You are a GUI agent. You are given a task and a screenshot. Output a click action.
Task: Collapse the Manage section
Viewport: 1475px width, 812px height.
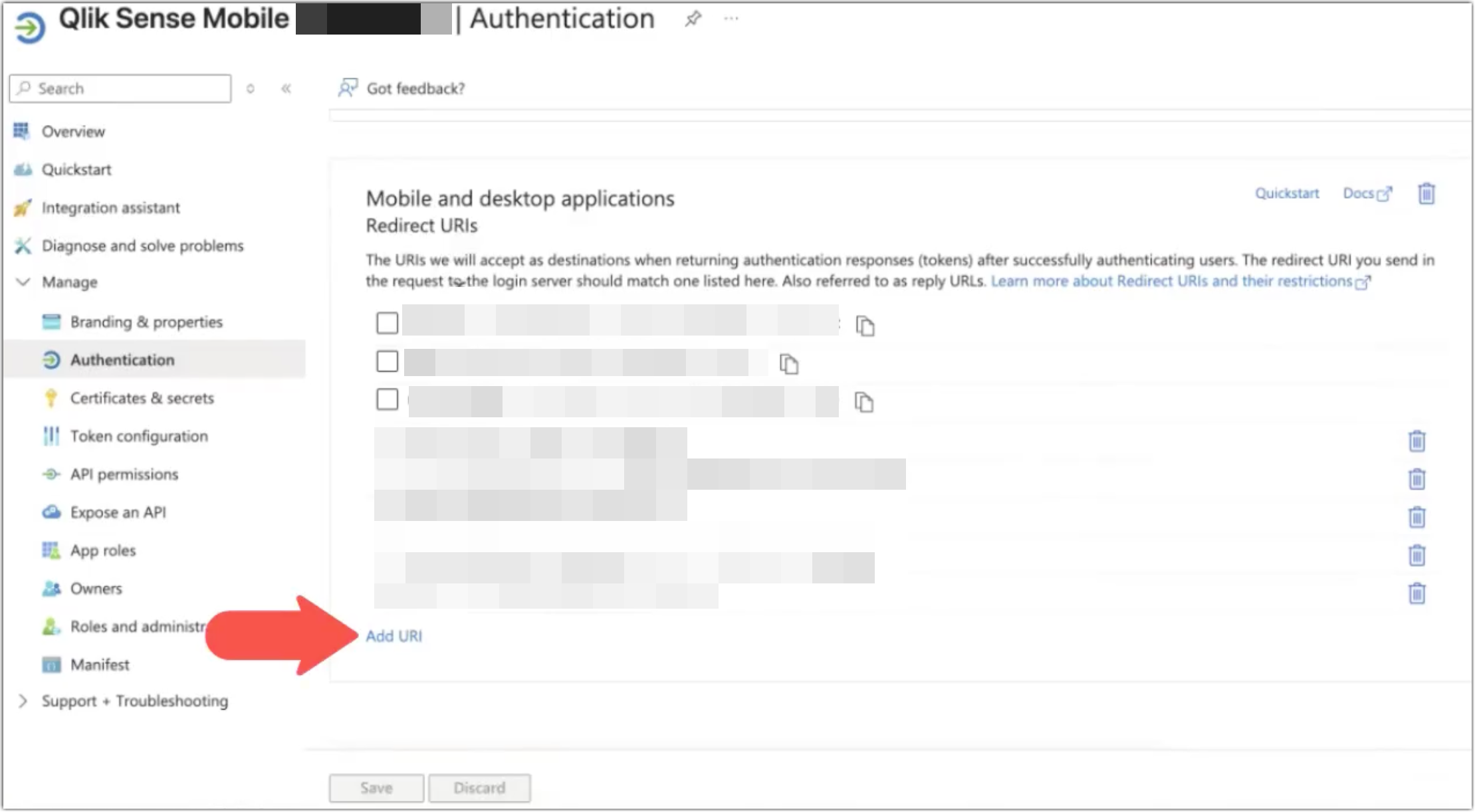(22, 282)
